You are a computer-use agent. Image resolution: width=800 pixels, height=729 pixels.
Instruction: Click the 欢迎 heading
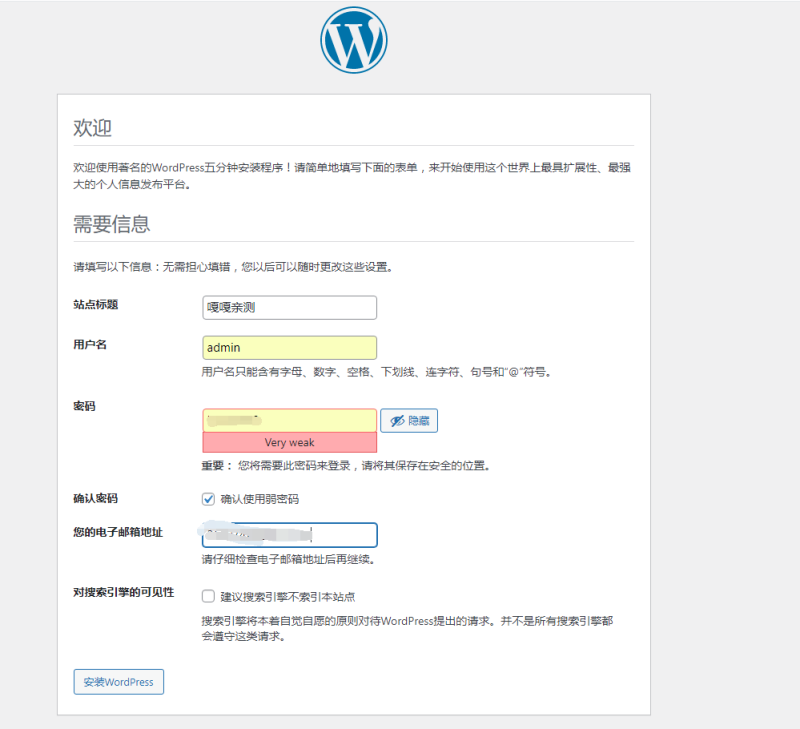(92, 128)
